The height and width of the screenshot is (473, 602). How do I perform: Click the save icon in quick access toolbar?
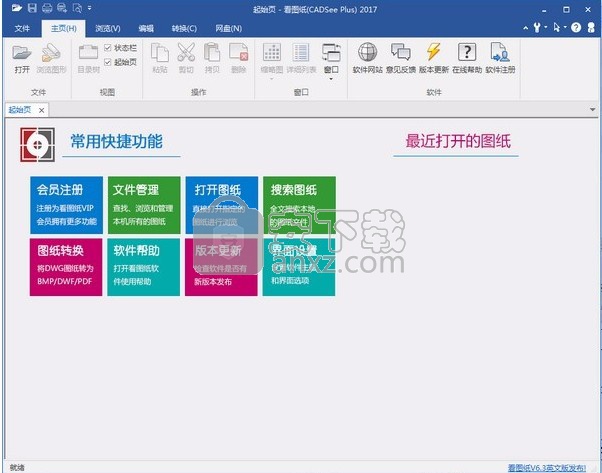(32, 8)
